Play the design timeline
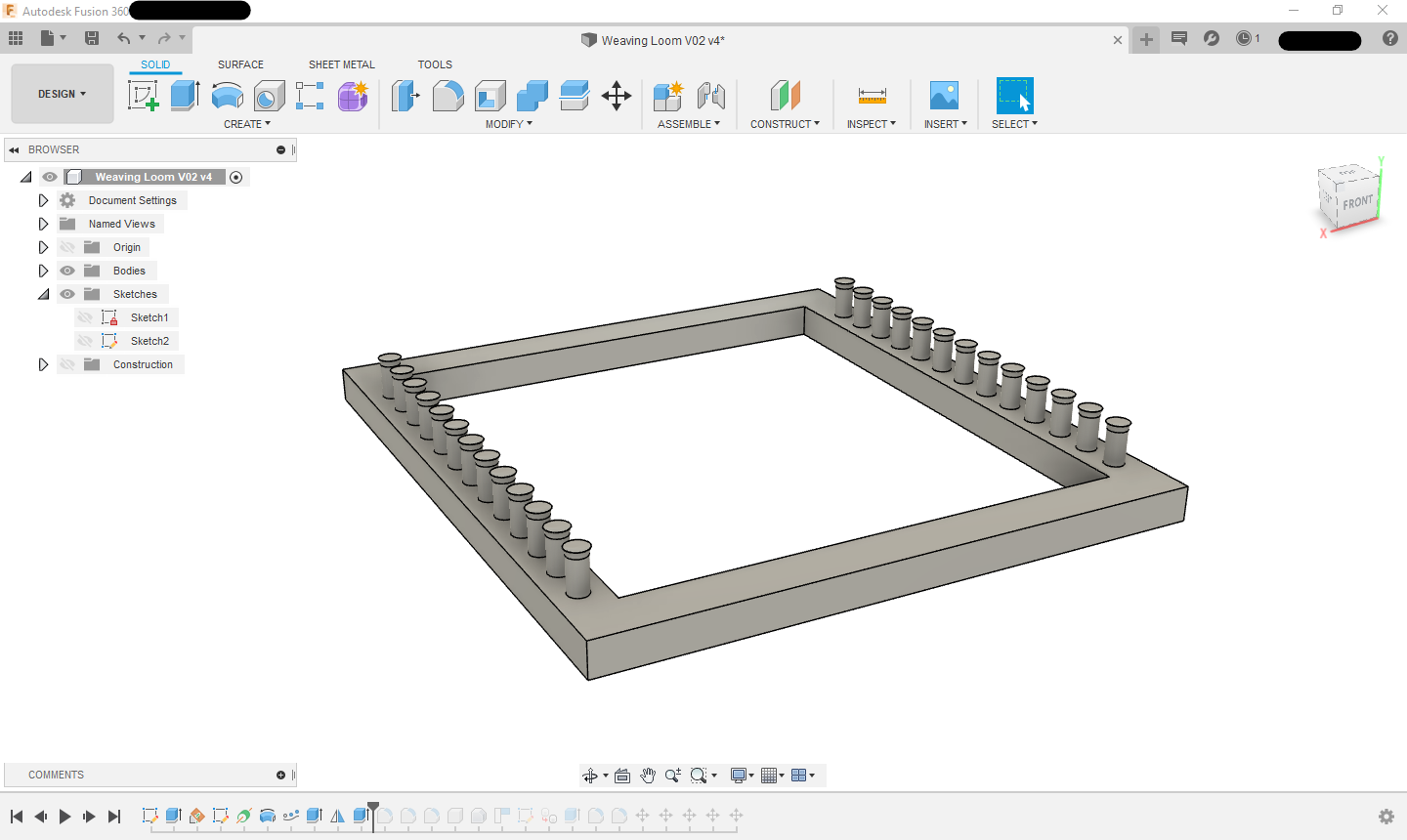 point(64,817)
